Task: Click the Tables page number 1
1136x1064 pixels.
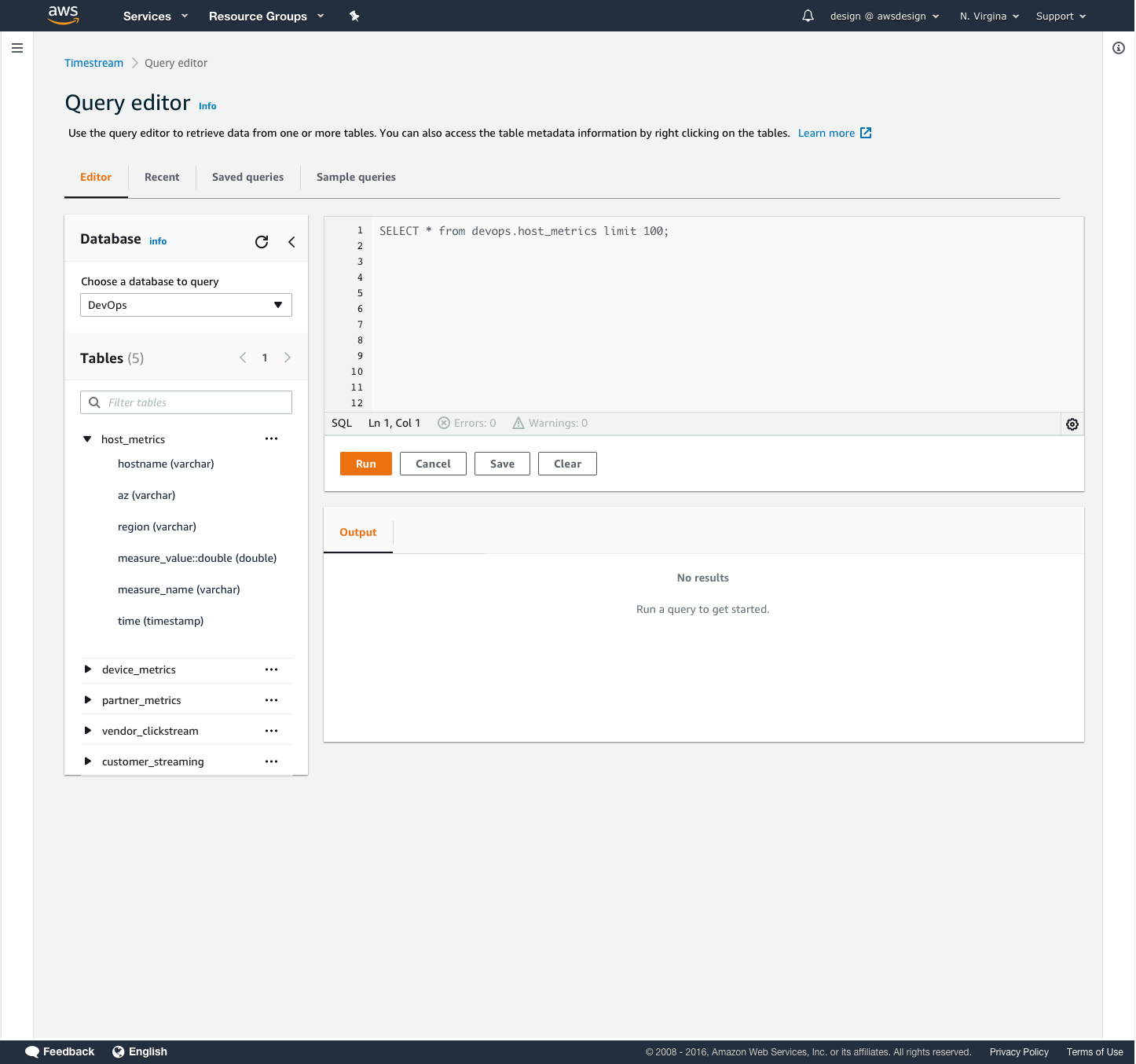Action: click(265, 358)
